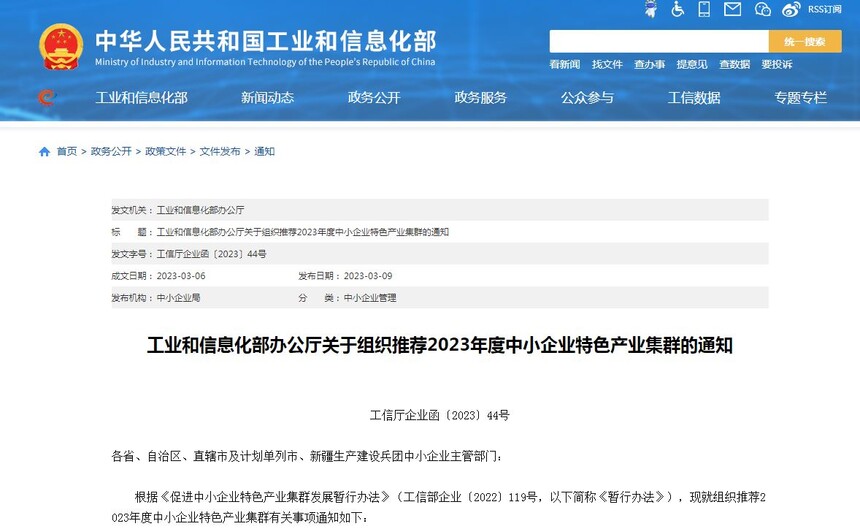Open the robot assistant icon
860x529 pixels.
[651, 9]
